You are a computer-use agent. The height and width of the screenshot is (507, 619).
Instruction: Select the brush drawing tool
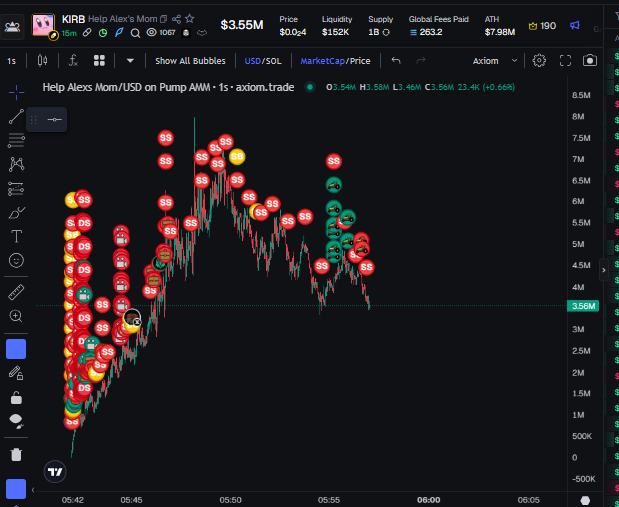16,212
